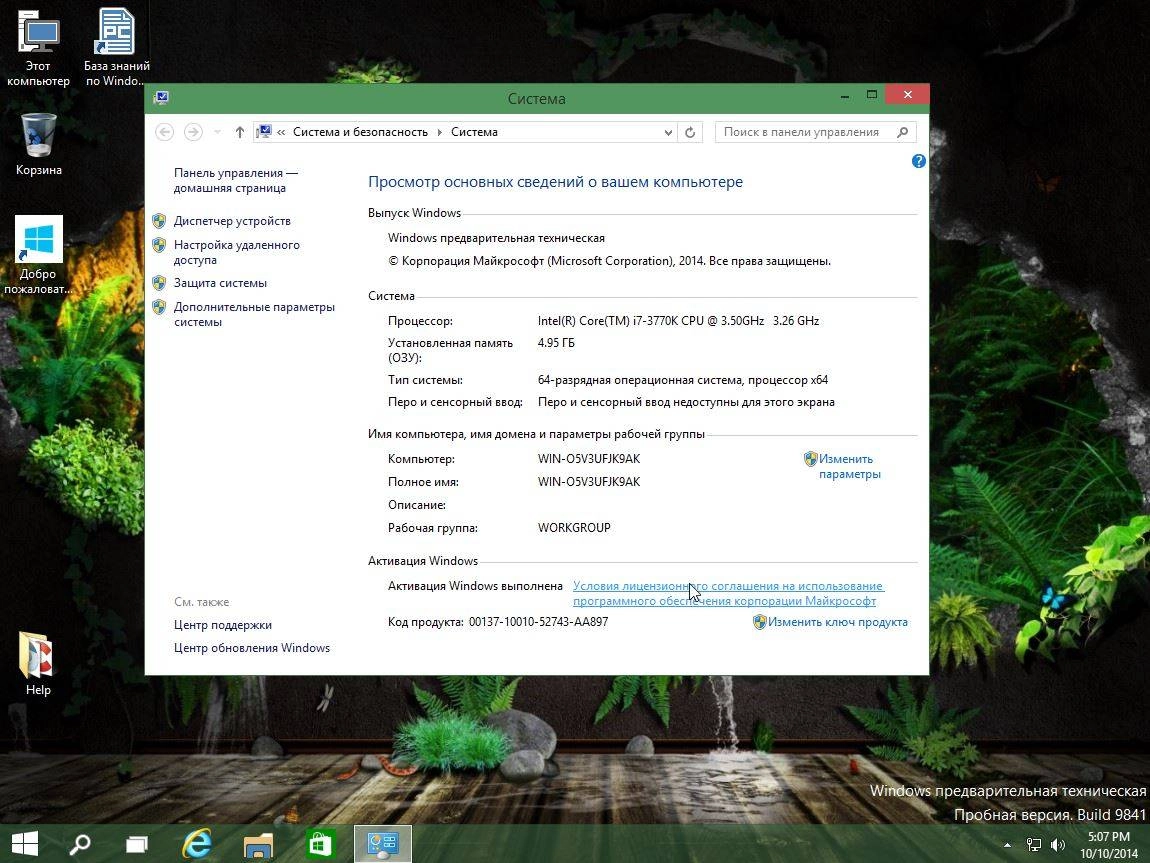Click the Система breadcrumb segment
The width and height of the screenshot is (1150, 863).
pyautogui.click(x=474, y=132)
